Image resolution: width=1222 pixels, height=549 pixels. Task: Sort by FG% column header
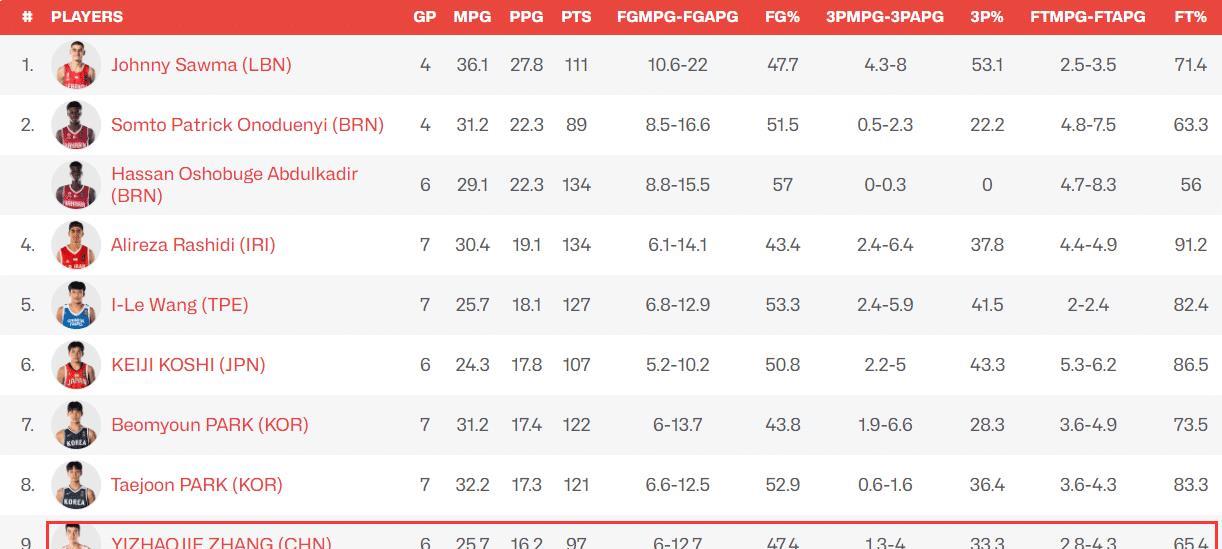pos(782,17)
